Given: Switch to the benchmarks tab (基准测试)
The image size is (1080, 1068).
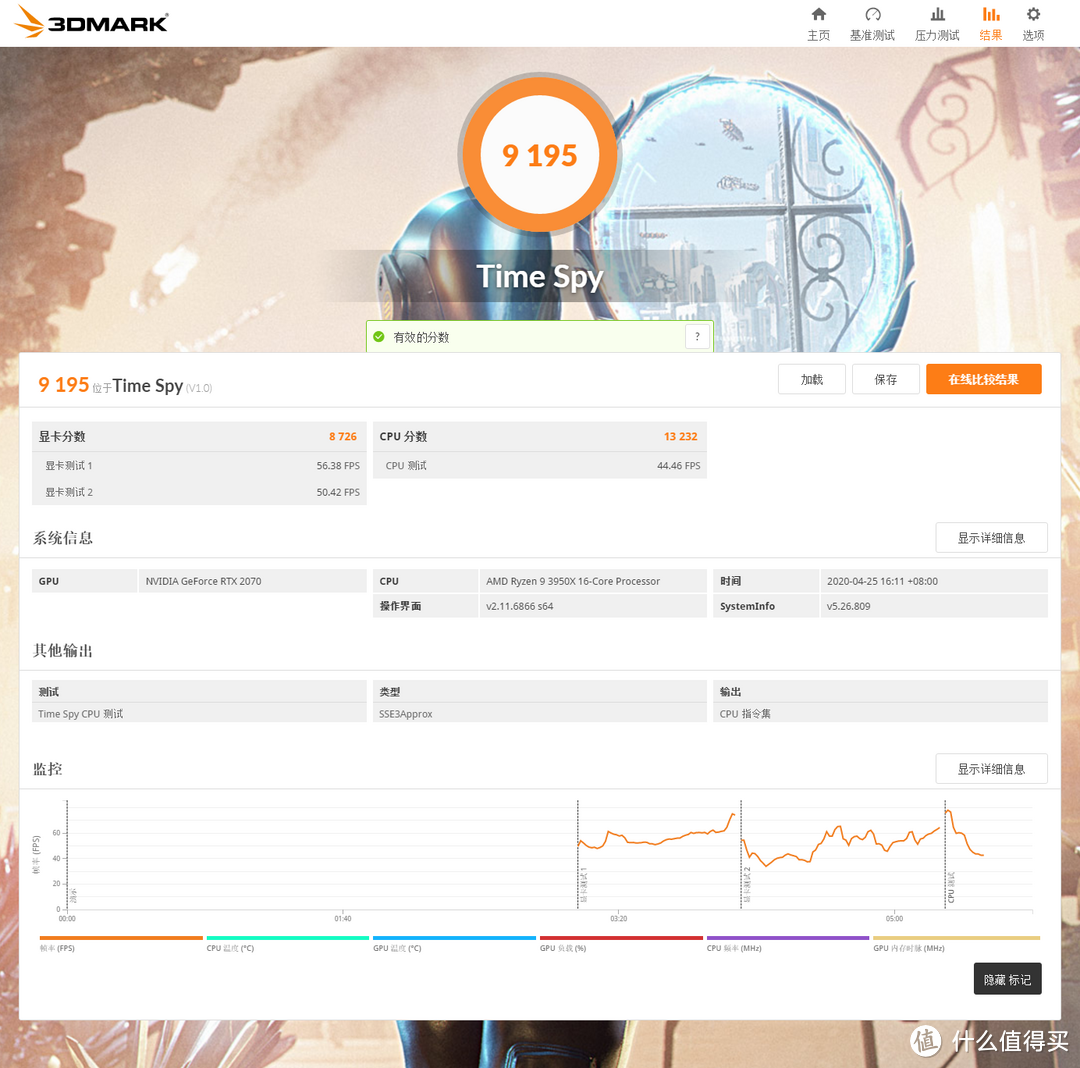Looking at the screenshot, I should 872,24.
